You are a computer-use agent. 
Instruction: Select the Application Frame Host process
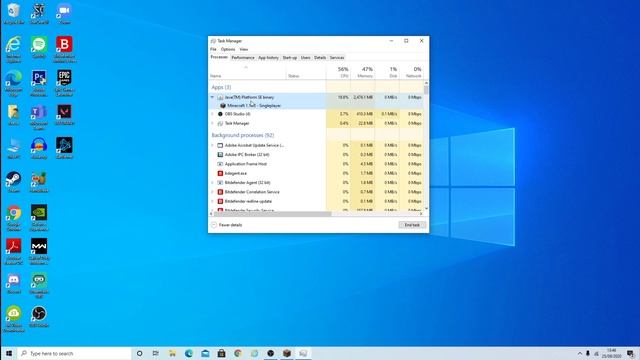point(246,164)
